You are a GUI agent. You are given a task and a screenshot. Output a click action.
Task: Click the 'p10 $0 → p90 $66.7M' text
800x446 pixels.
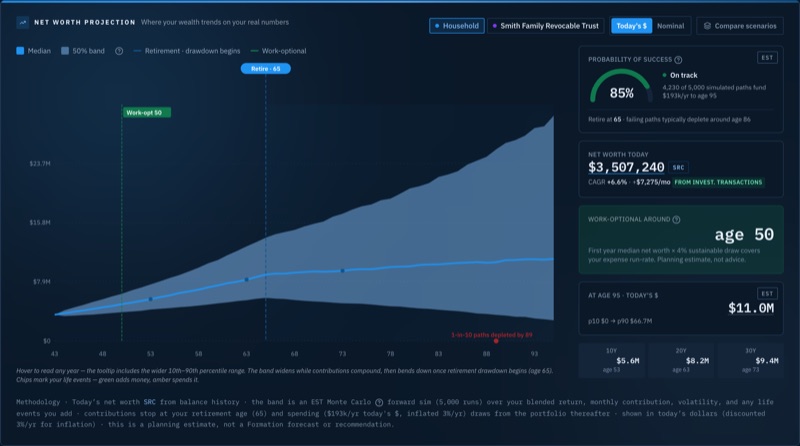tap(620, 321)
